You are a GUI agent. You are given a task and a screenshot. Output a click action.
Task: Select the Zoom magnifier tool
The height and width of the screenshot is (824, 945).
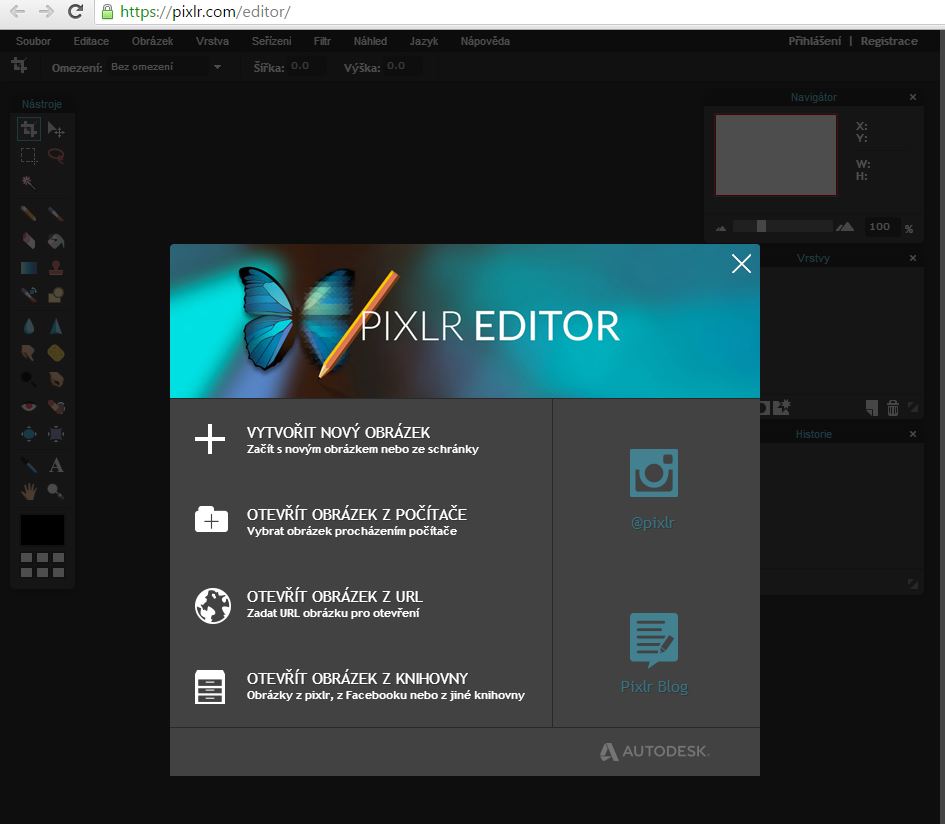[x=56, y=491]
